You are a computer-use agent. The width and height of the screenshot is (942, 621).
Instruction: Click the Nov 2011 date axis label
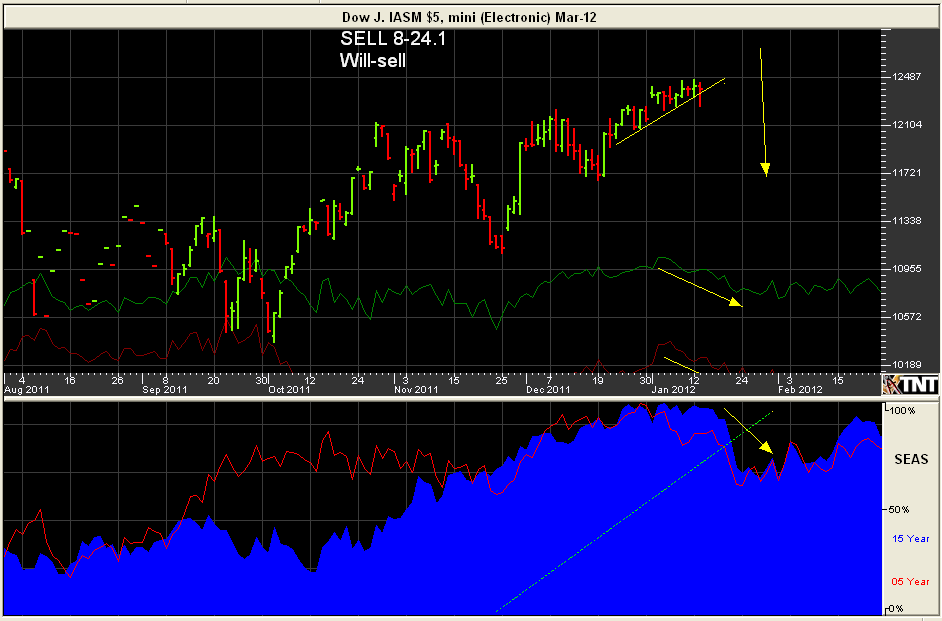[x=416, y=390]
